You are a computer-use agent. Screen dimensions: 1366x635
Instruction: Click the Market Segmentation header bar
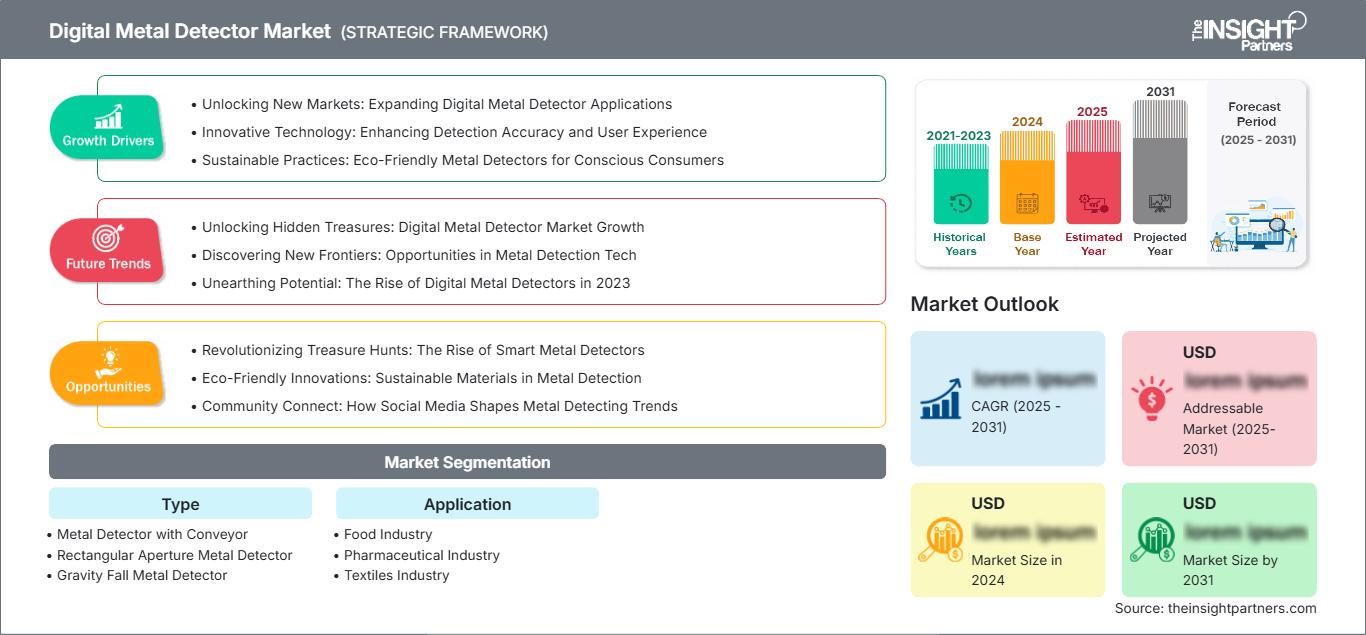coord(467,462)
